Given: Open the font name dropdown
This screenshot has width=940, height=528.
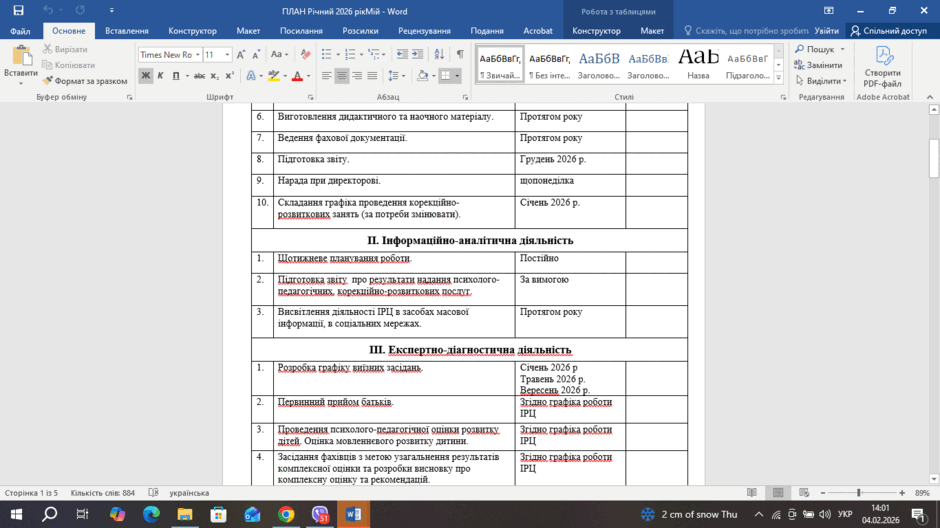Looking at the screenshot, I should tap(197, 55).
